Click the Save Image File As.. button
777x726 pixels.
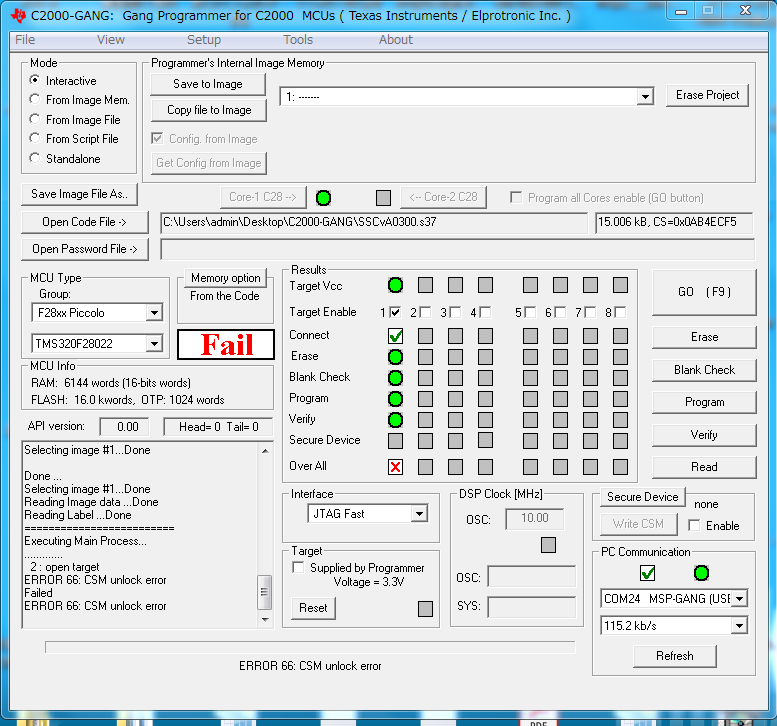[79, 194]
